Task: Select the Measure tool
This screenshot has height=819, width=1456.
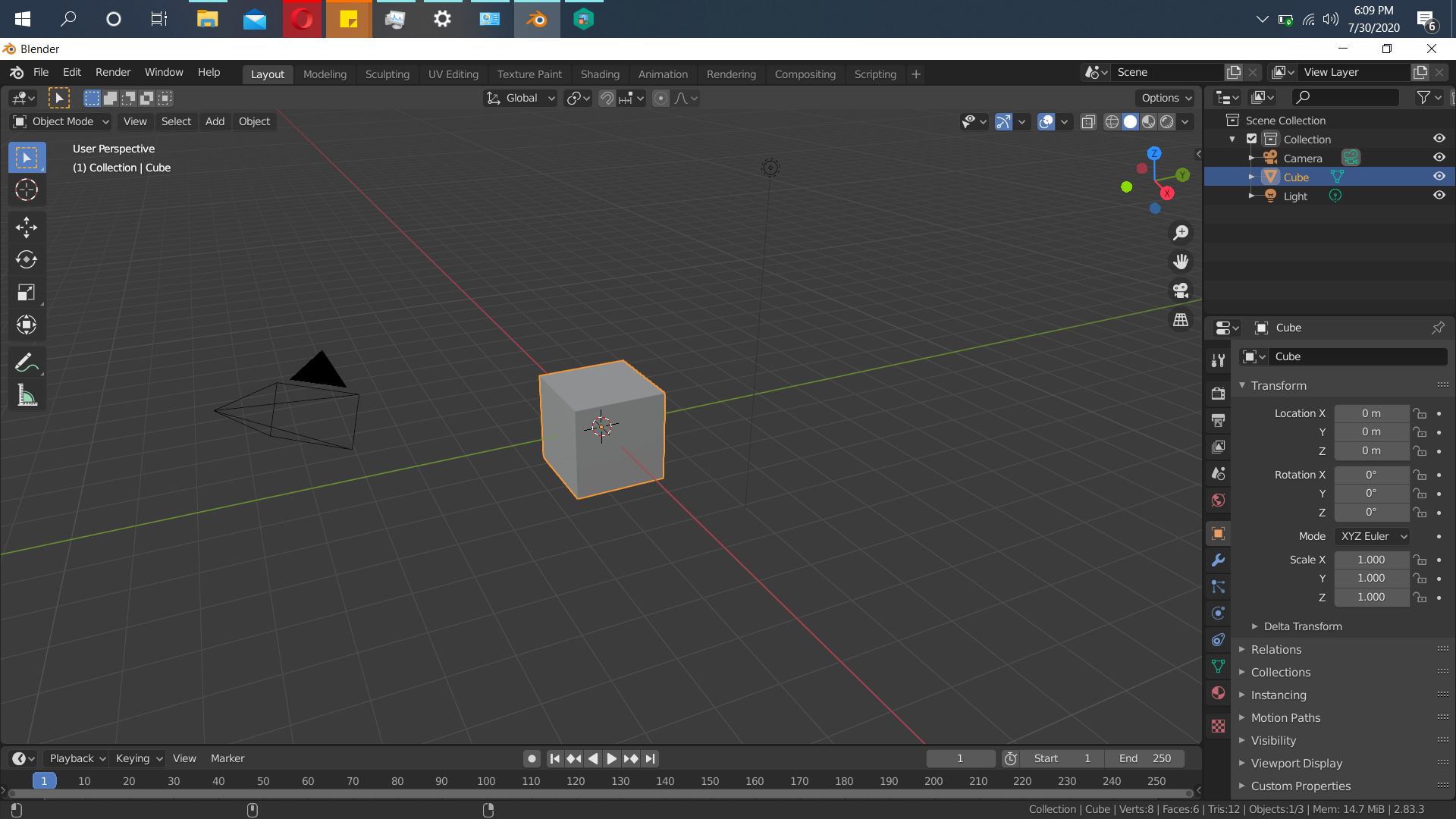Action: tap(27, 395)
